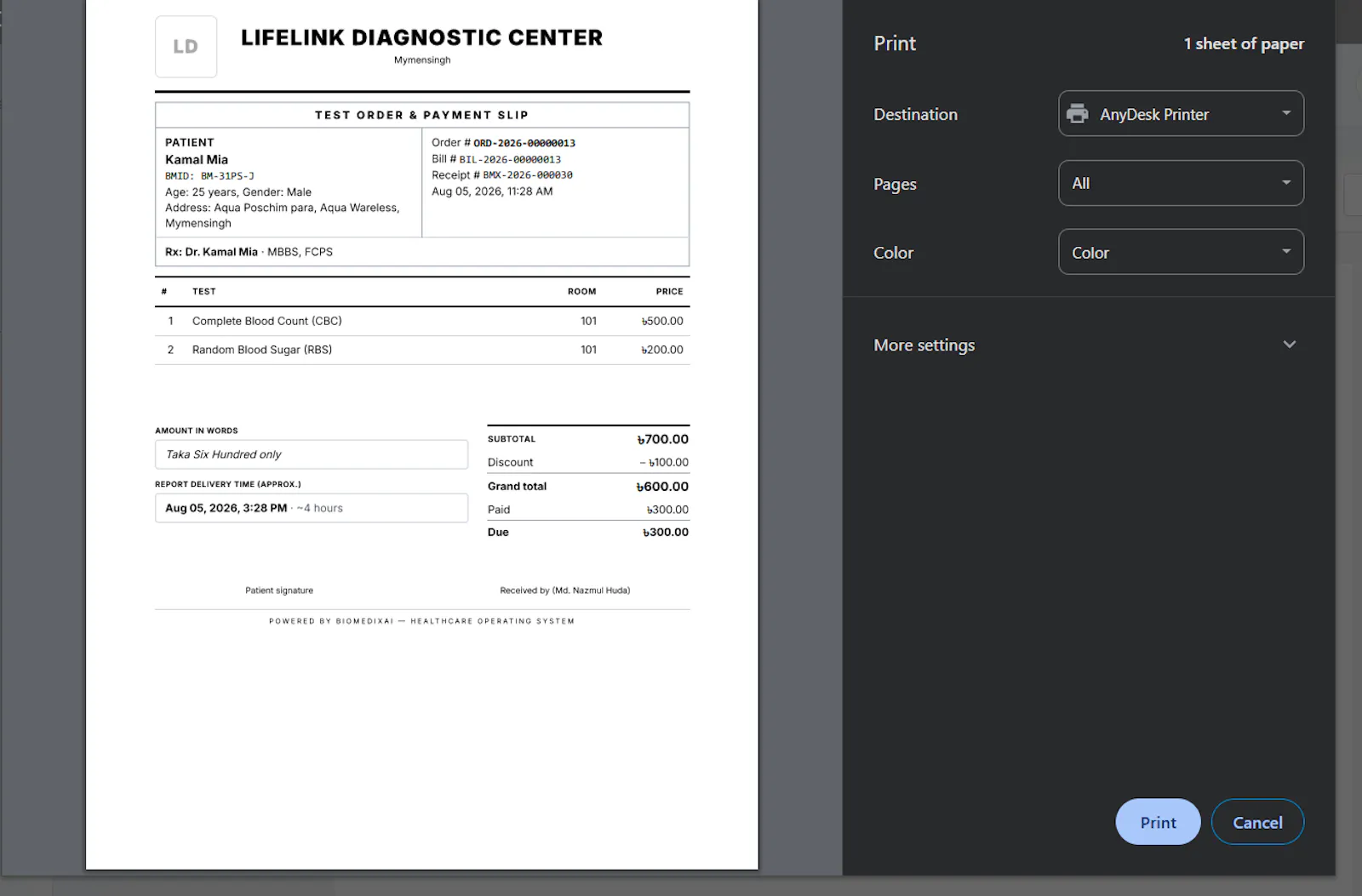Viewport: 1362px width, 896px height.
Task: Click the BMID: BM-31PS-J text
Action: [209, 176]
